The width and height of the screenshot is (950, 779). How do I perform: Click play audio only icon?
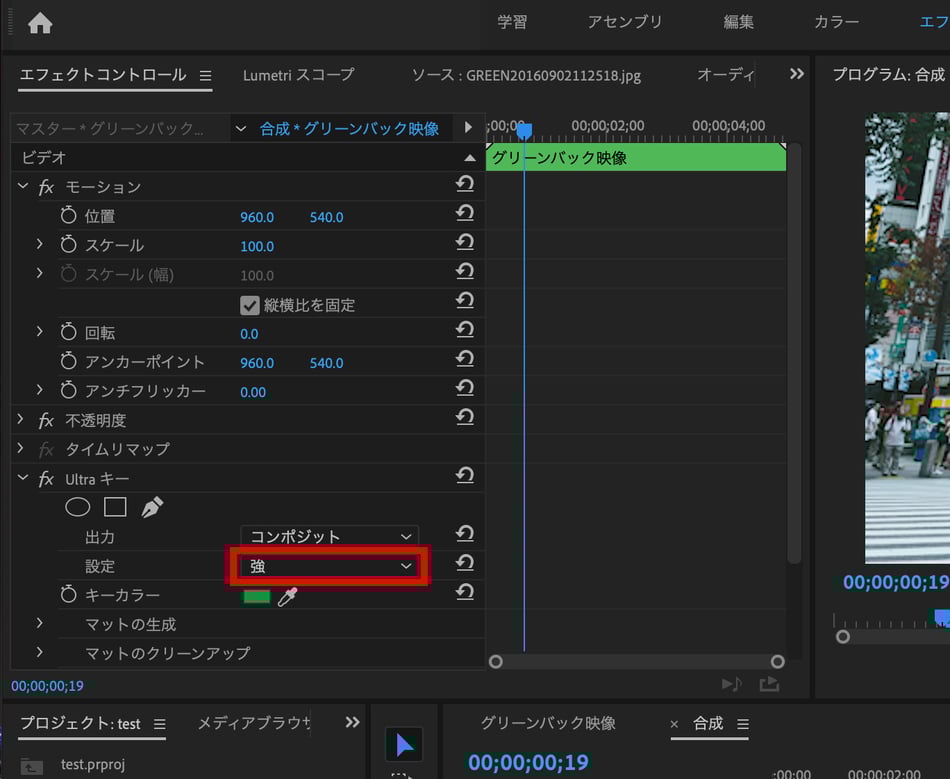[732, 685]
